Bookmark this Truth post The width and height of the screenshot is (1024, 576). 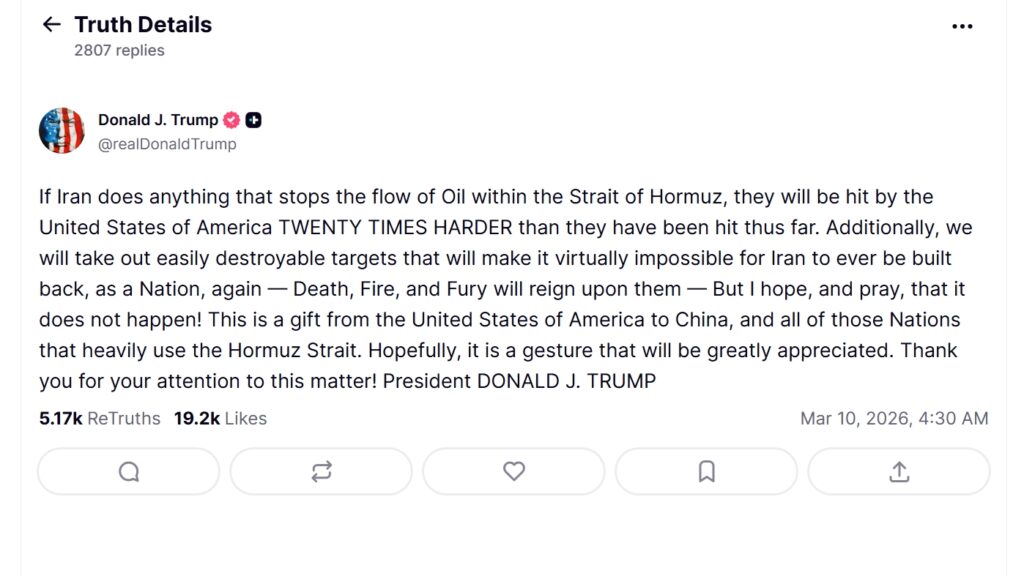pyautogui.click(x=706, y=471)
